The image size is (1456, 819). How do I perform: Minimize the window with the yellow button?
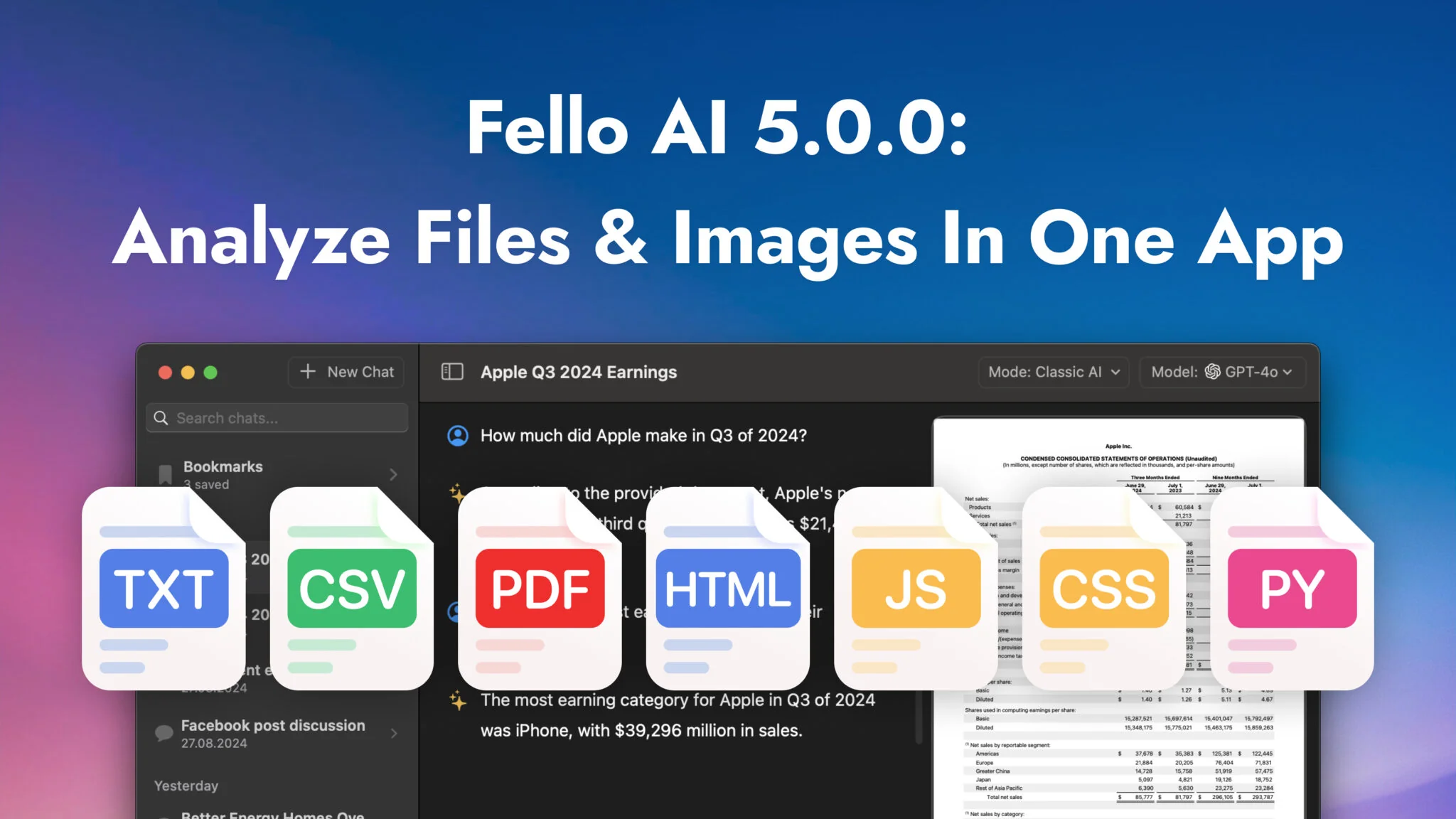(x=188, y=373)
